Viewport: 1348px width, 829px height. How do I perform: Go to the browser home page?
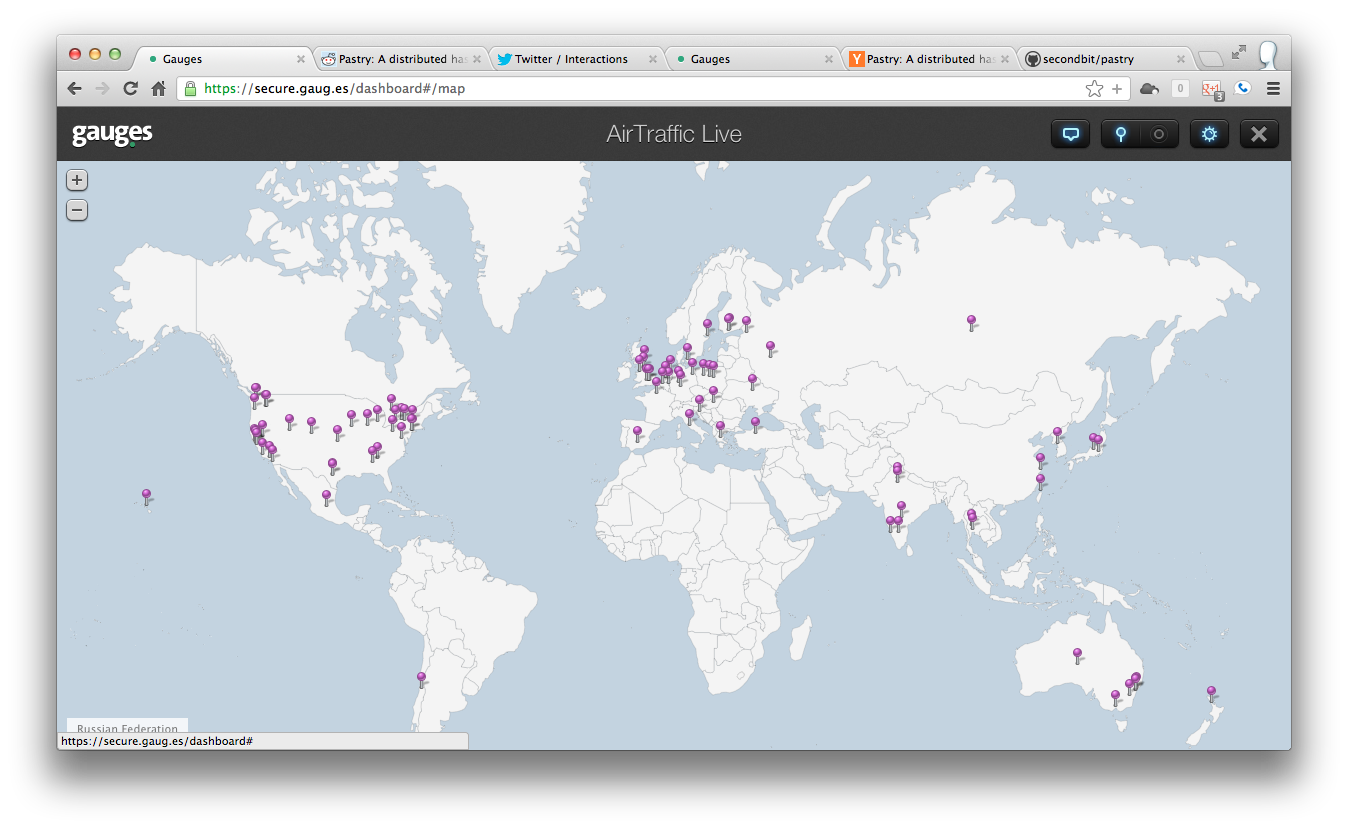pos(158,89)
